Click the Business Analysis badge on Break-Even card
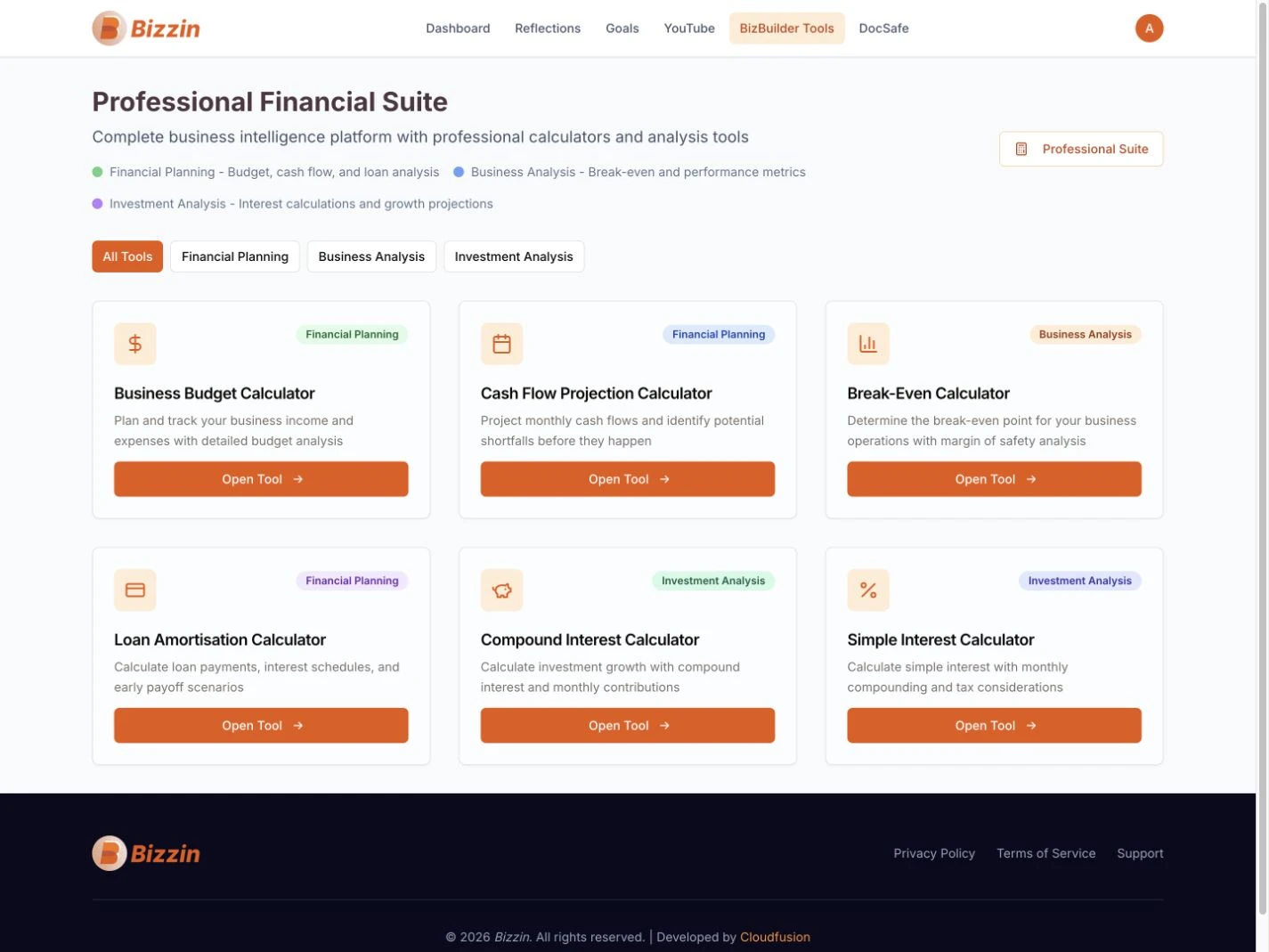This screenshot has height=952, width=1269. (x=1085, y=335)
